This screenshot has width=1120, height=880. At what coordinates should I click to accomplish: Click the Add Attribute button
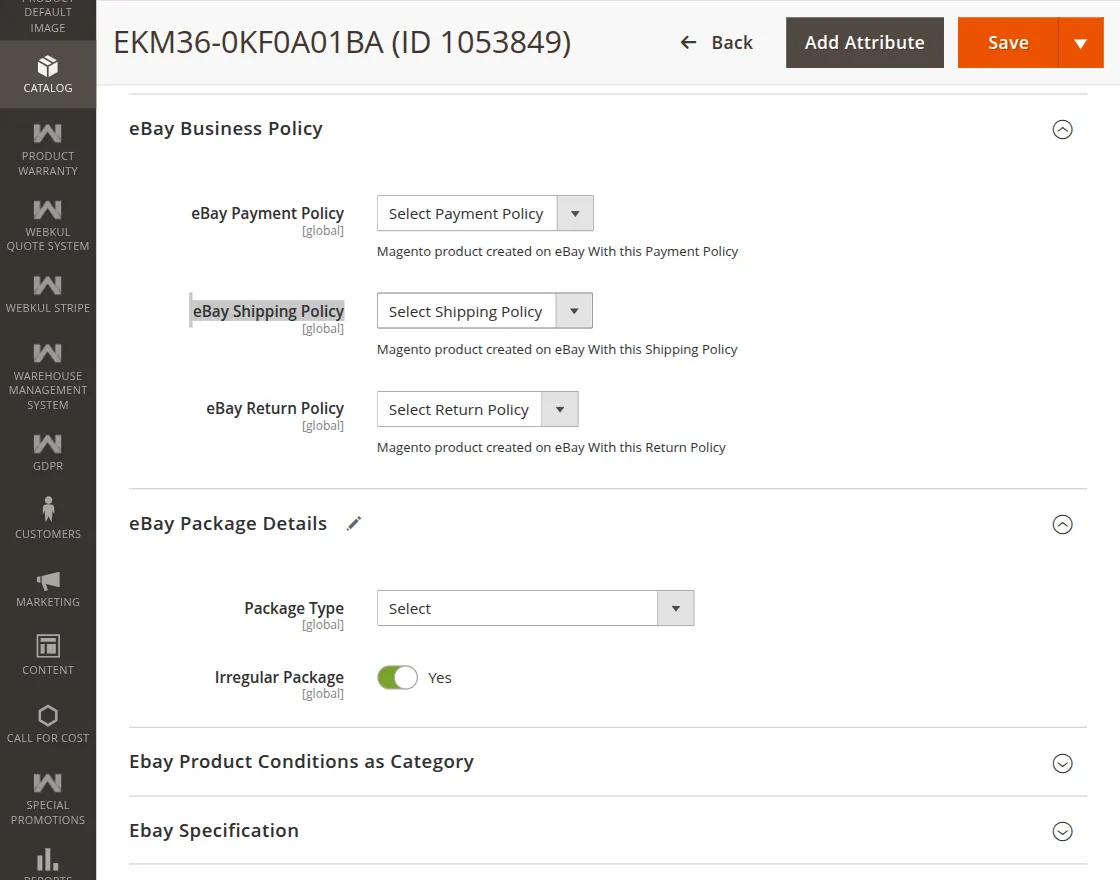point(864,43)
